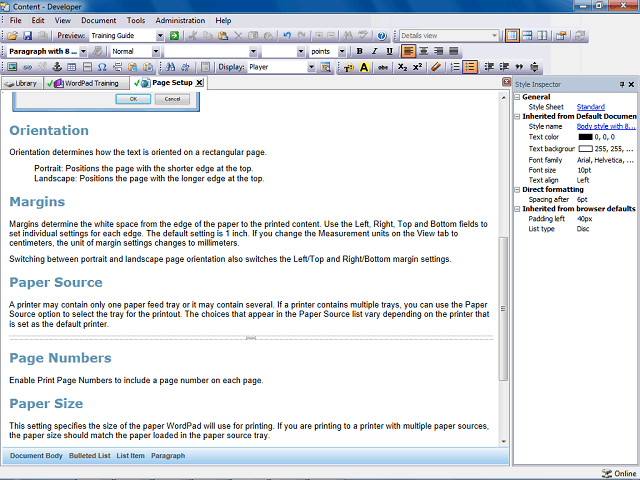Open the Paragraph with 8... style dropdown
This screenshot has width=640, height=480.
(x=83, y=51)
